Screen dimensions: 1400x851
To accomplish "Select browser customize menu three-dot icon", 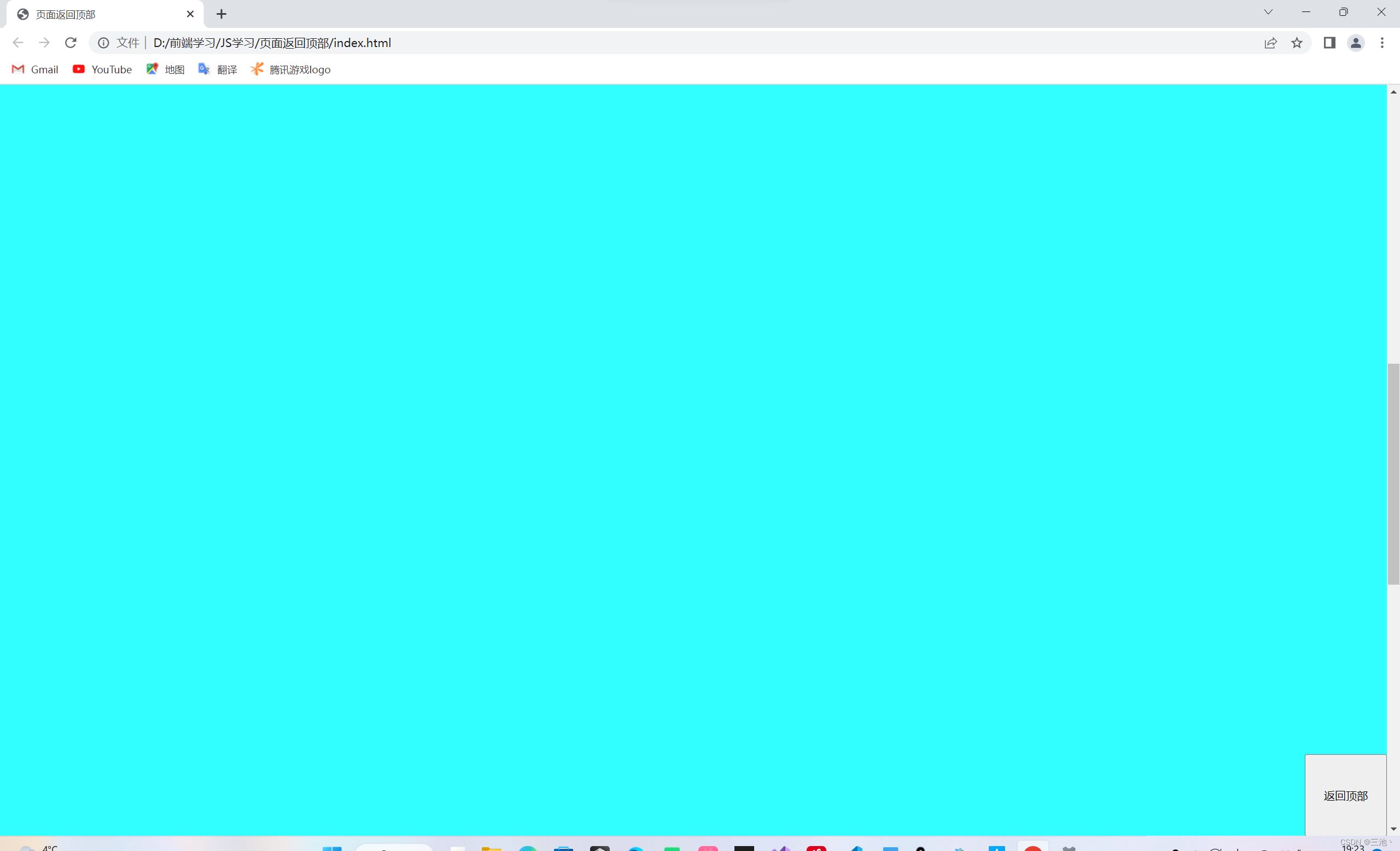I will 1382,42.
